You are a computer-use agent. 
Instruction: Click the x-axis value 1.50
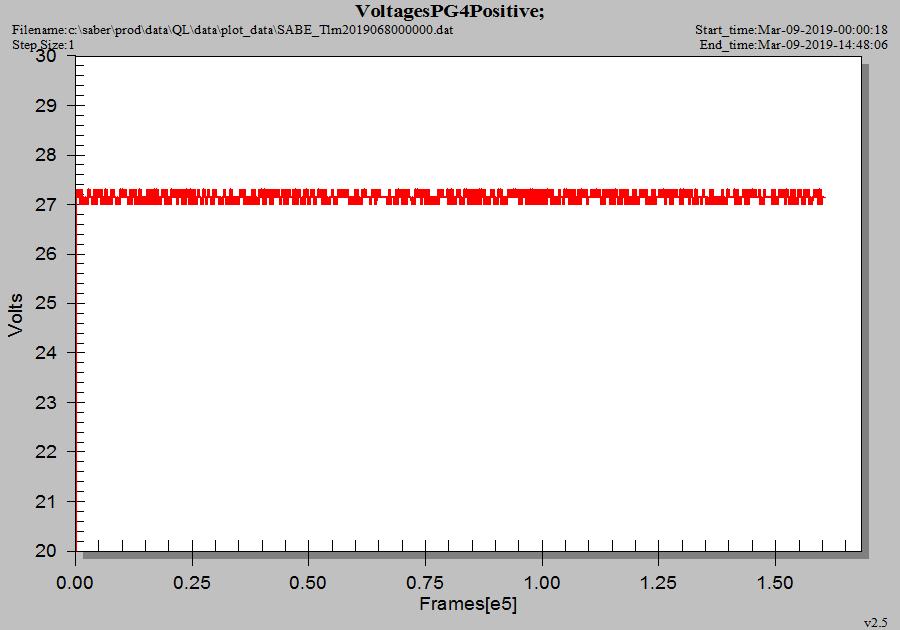[x=775, y=583]
